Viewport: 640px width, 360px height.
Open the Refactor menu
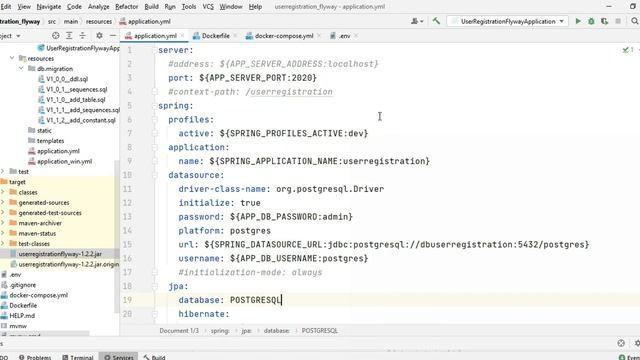coord(127,7)
